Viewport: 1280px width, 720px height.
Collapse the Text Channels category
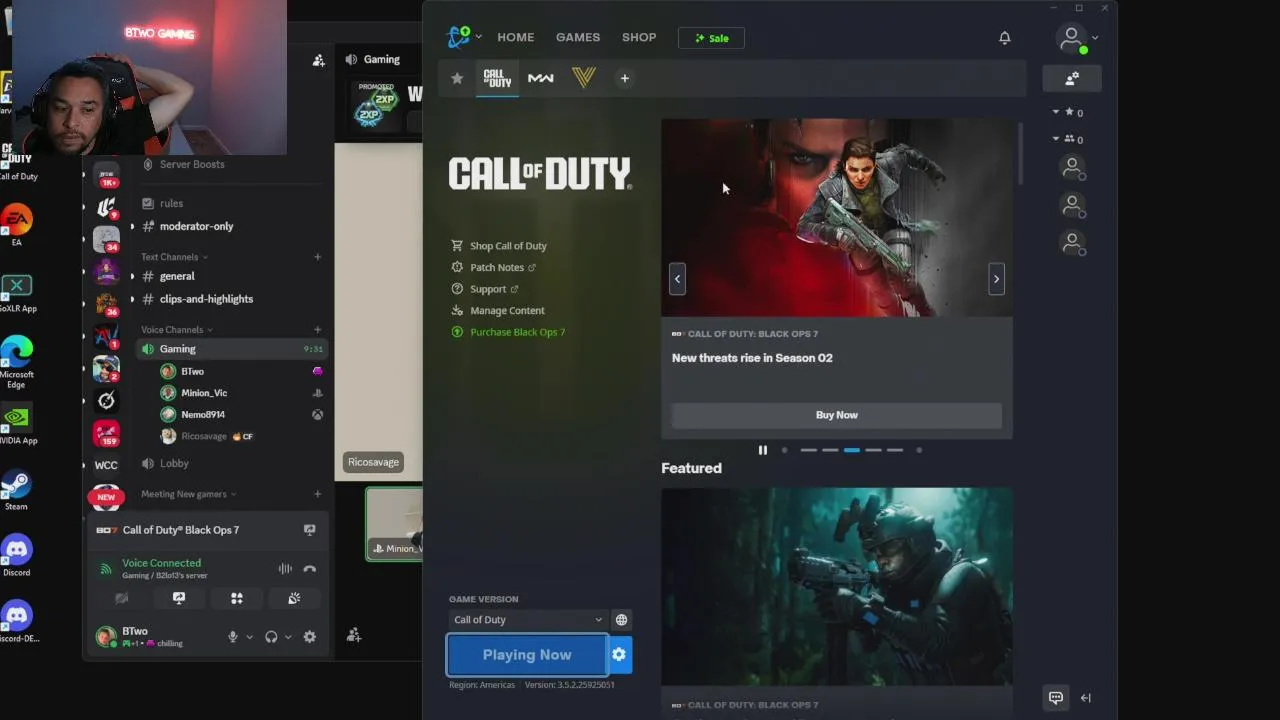pos(174,257)
